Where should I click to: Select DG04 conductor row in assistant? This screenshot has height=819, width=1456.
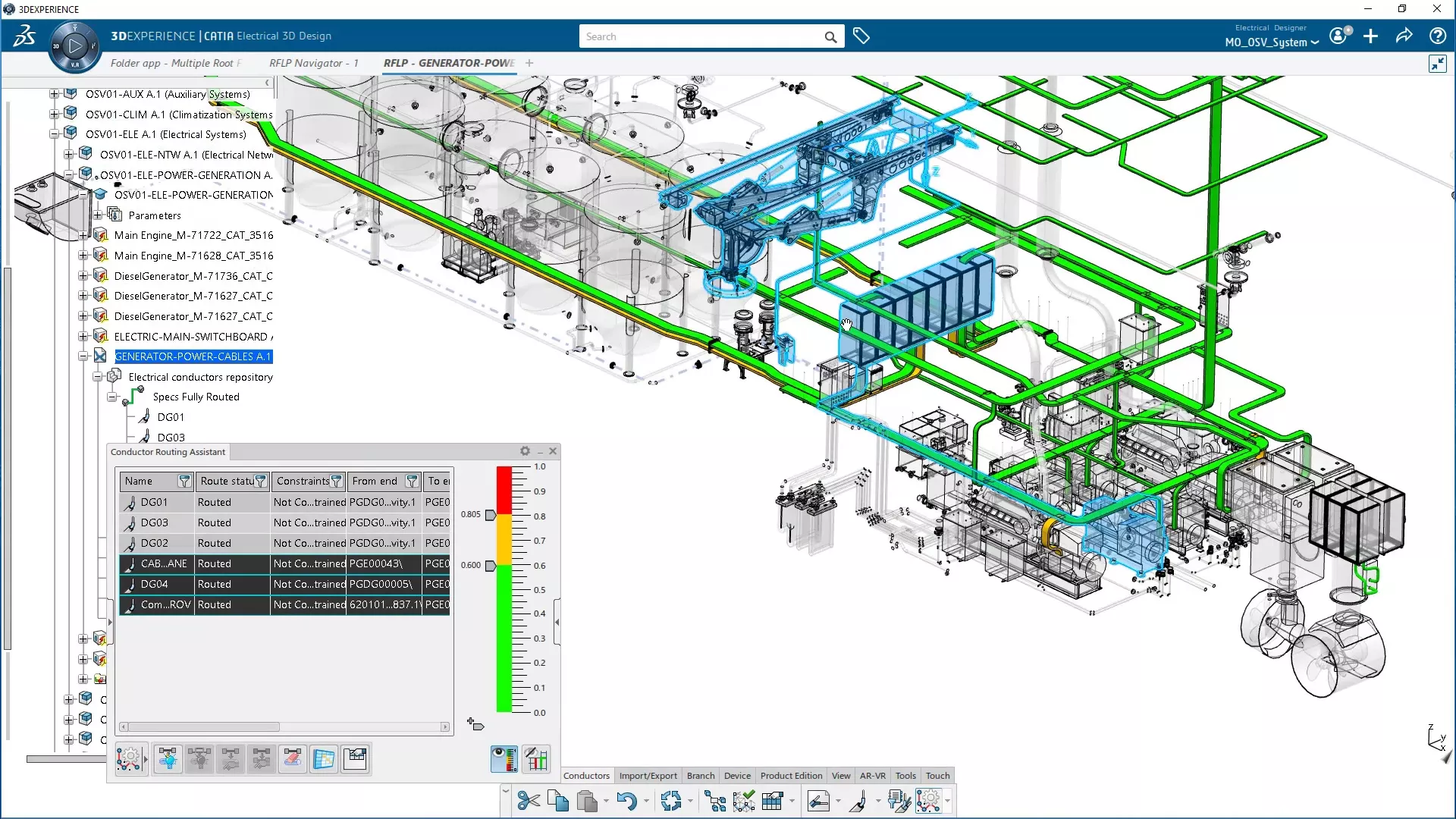pyautogui.click(x=154, y=583)
